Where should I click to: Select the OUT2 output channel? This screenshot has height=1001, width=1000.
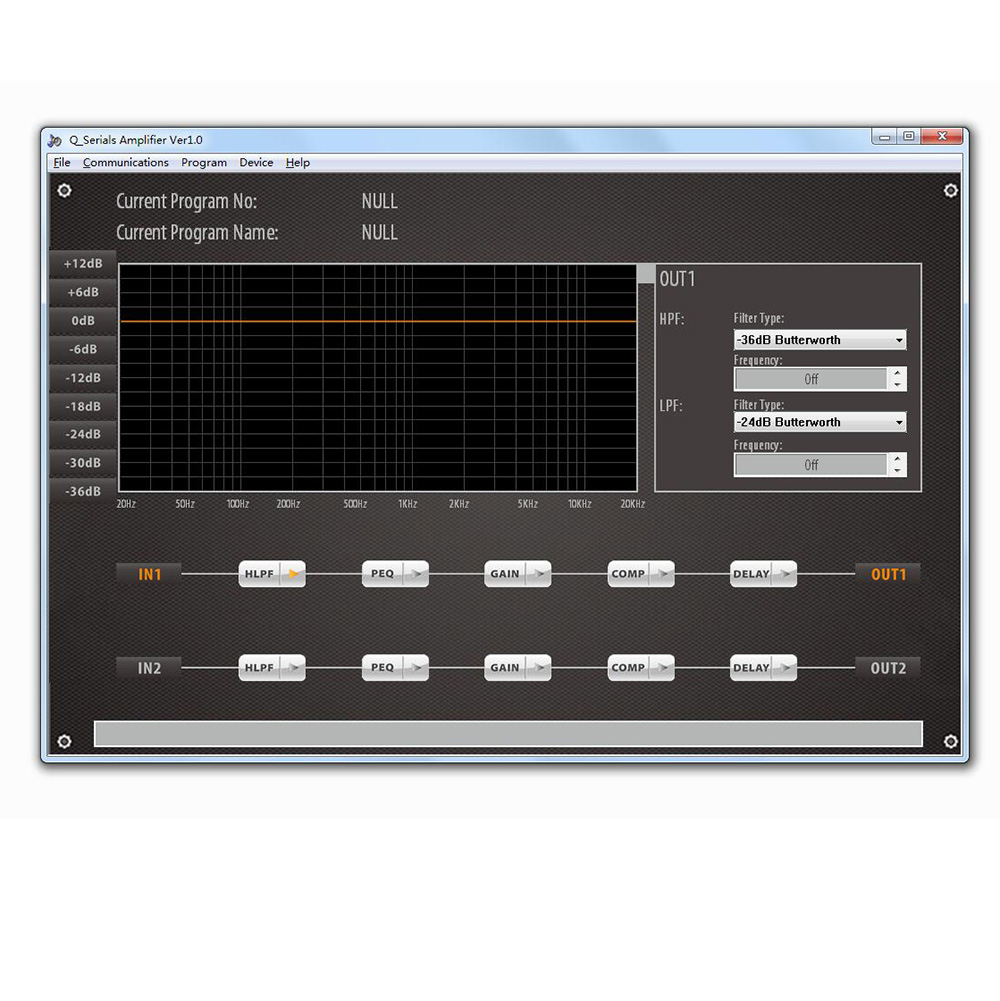[887, 668]
